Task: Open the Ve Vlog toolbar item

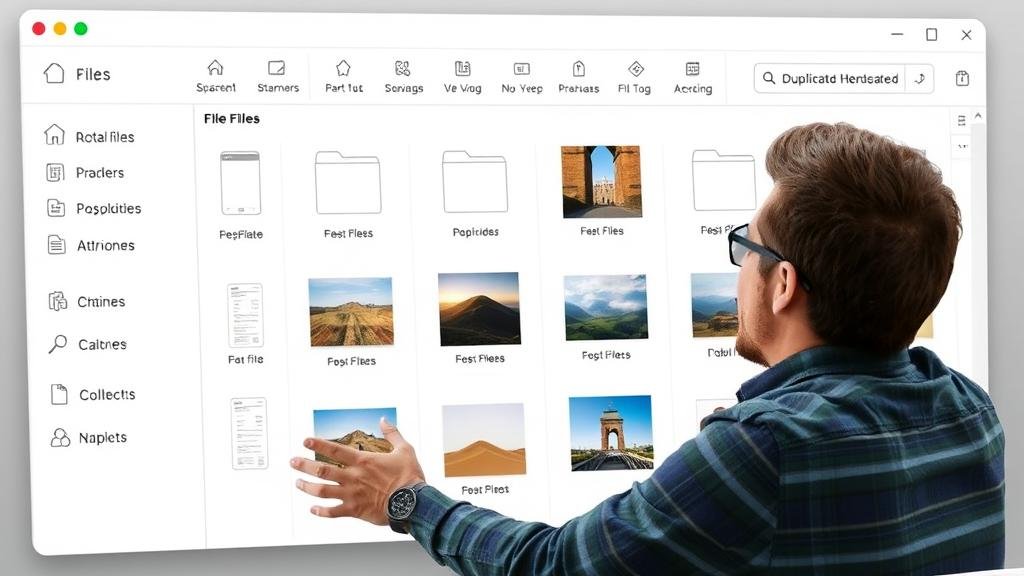Action: coord(462,69)
